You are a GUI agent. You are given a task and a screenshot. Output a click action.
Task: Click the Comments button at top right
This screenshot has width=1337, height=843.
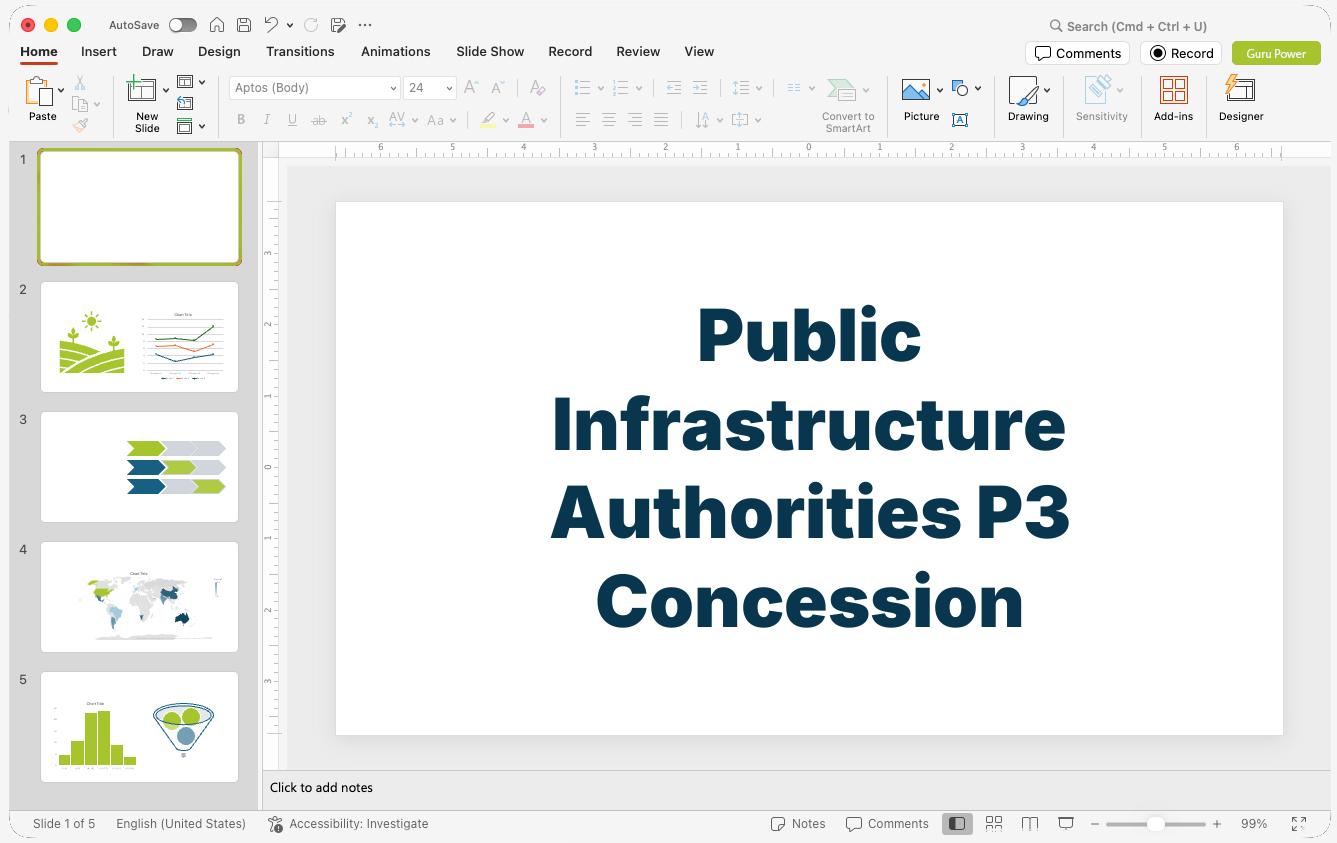tap(1077, 54)
